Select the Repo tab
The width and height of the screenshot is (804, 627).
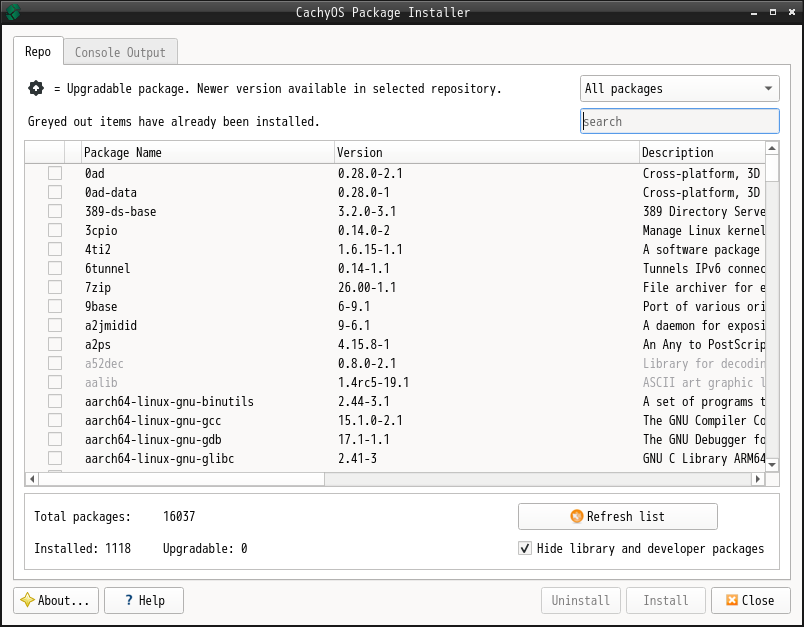pyautogui.click(x=38, y=52)
